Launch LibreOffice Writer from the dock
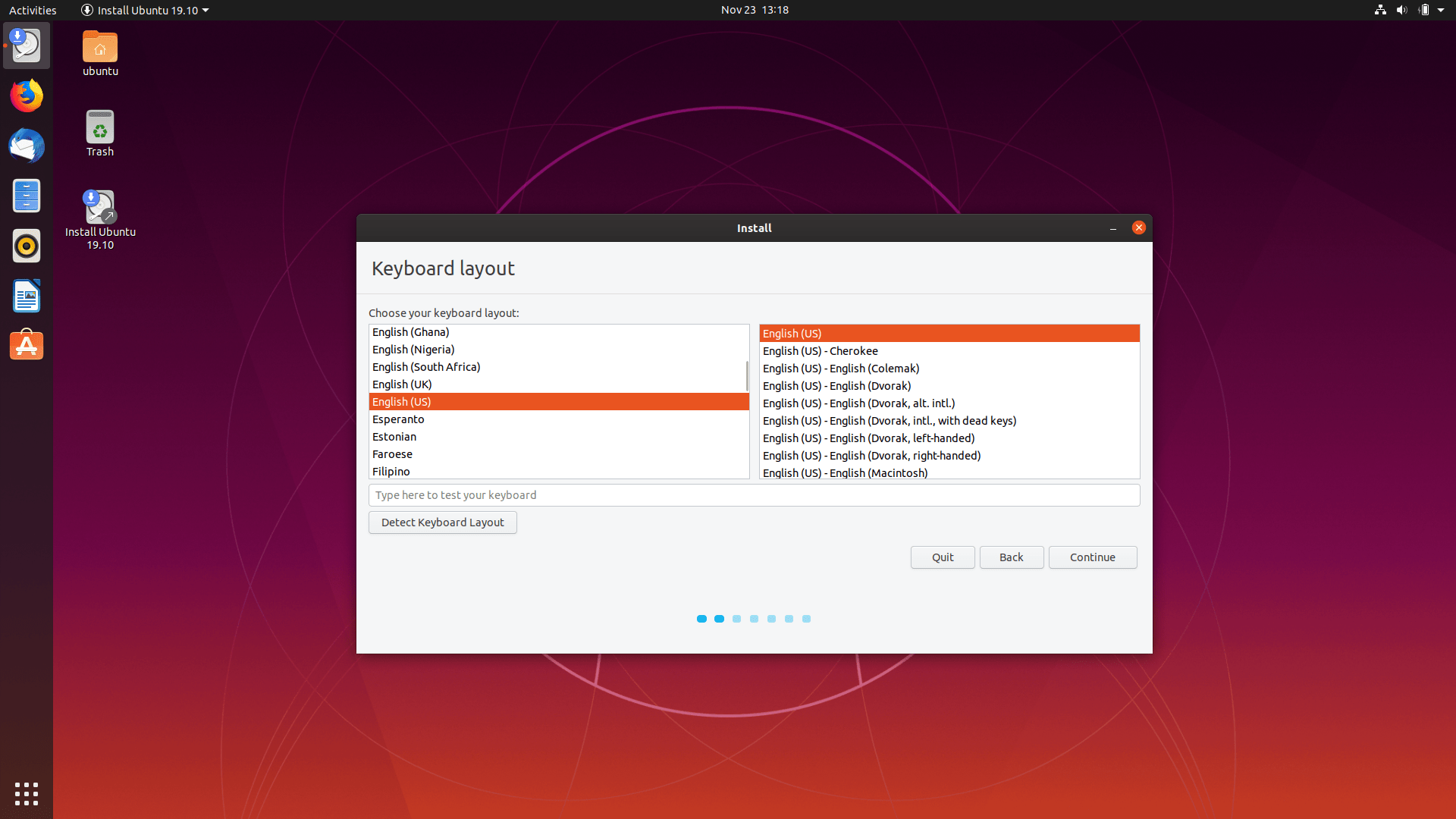 pyautogui.click(x=27, y=297)
